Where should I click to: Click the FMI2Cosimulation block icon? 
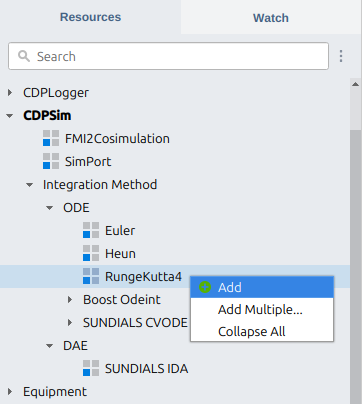coord(51,138)
